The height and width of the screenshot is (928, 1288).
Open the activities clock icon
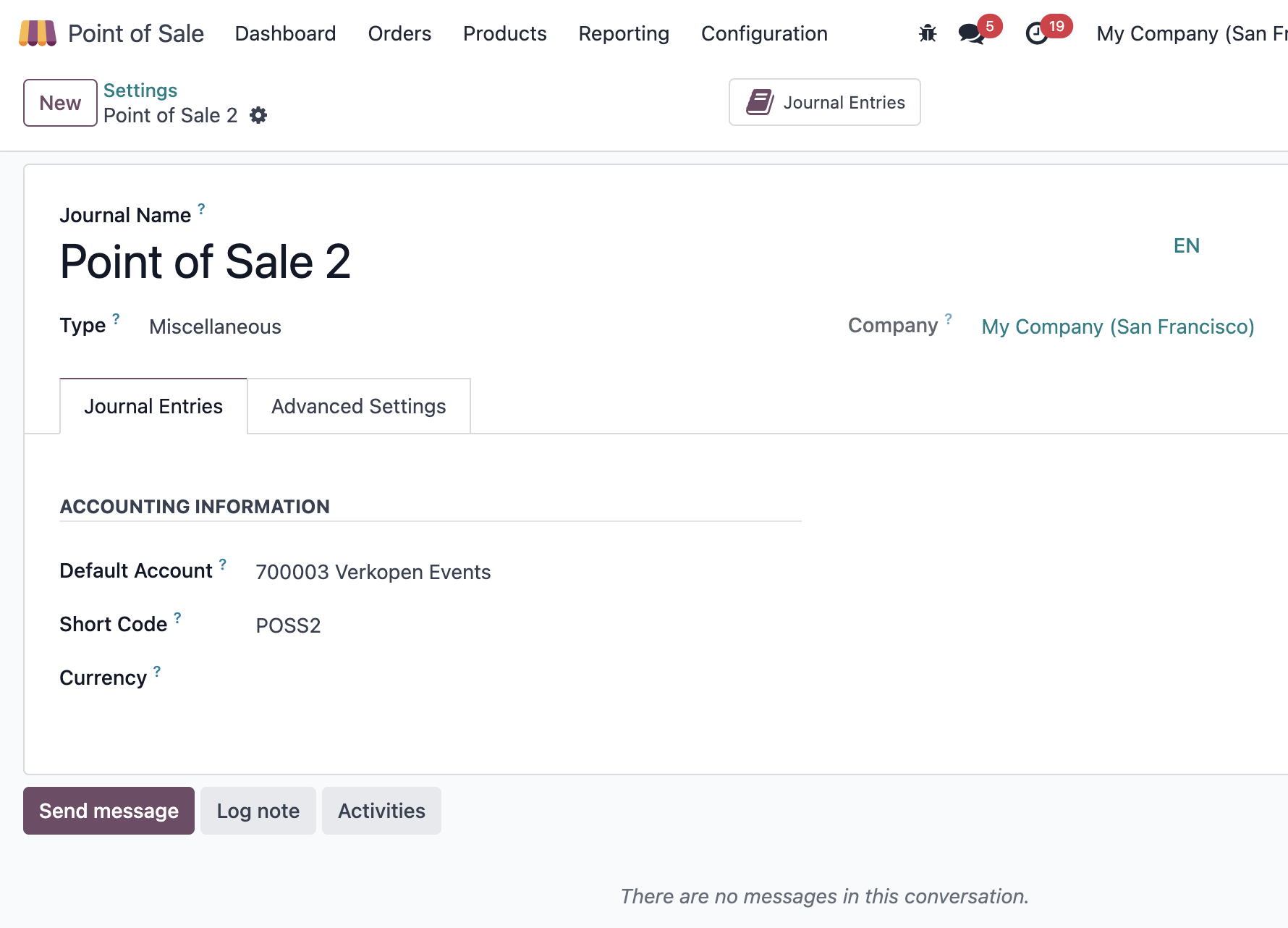pyautogui.click(x=1037, y=33)
